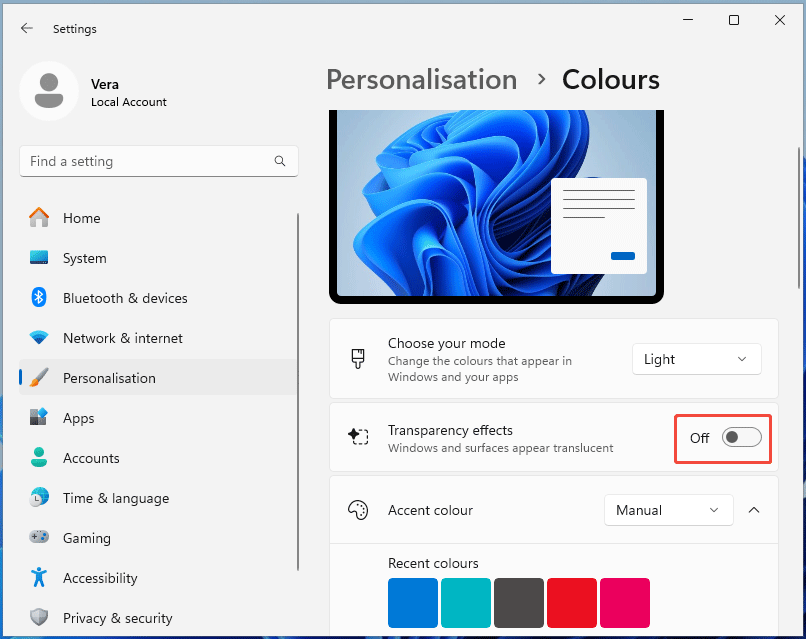The image size is (806, 639).
Task: Click the Transparency effects icon
Action: [x=359, y=437]
